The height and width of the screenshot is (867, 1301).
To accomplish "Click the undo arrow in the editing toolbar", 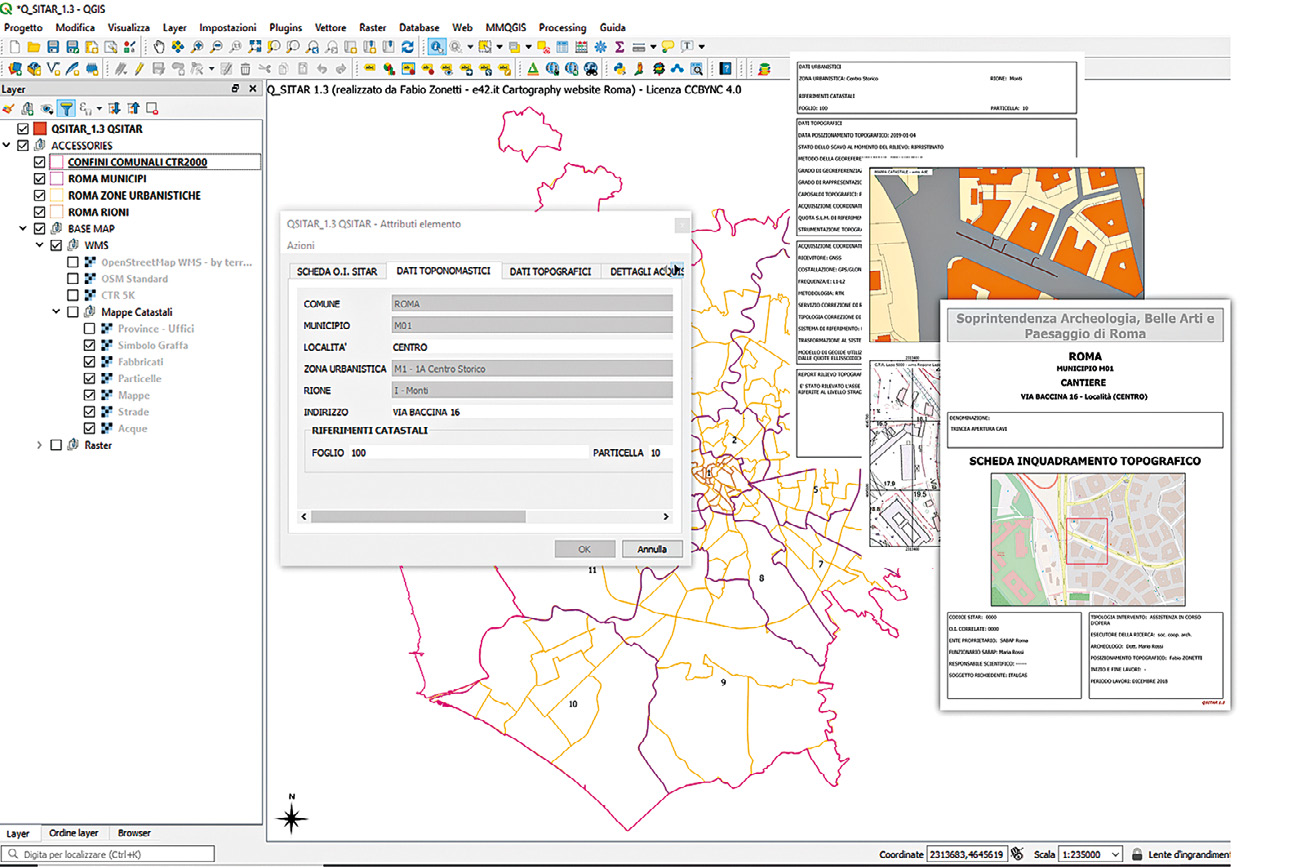I will pyautogui.click(x=322, y=69).
